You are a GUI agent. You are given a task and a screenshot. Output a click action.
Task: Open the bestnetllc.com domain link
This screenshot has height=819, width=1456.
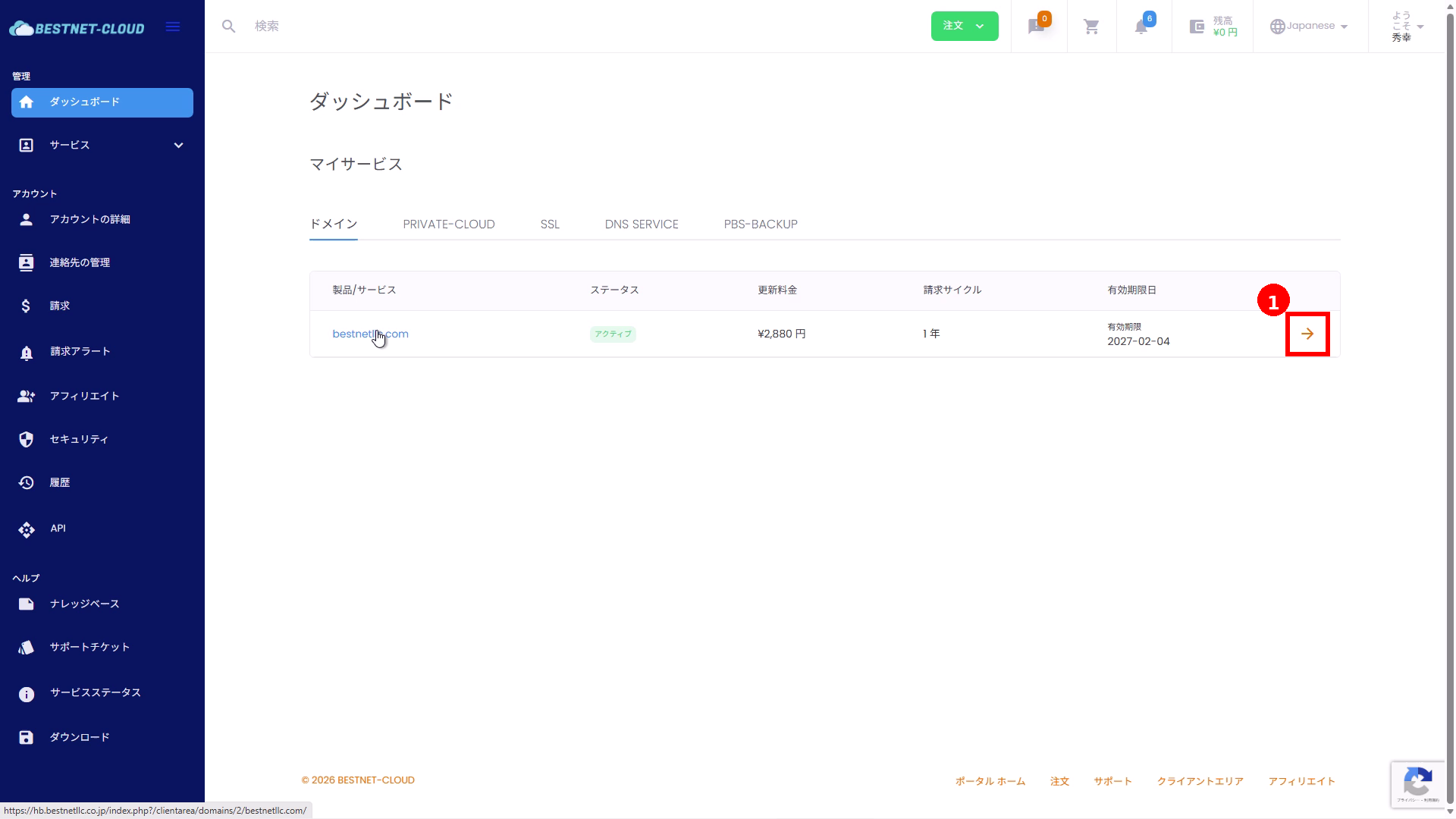[370, 334]
